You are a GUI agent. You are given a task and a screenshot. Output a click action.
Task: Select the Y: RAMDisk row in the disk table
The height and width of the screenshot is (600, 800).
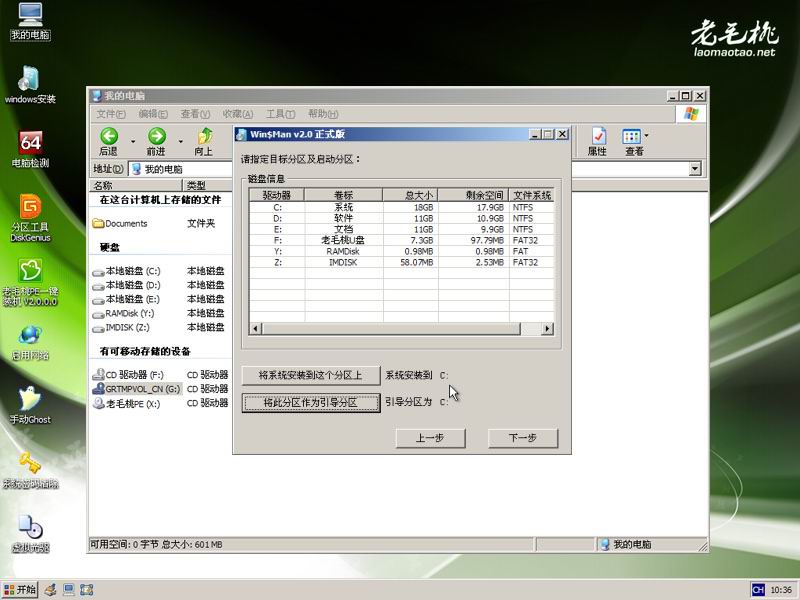point(402,252)
